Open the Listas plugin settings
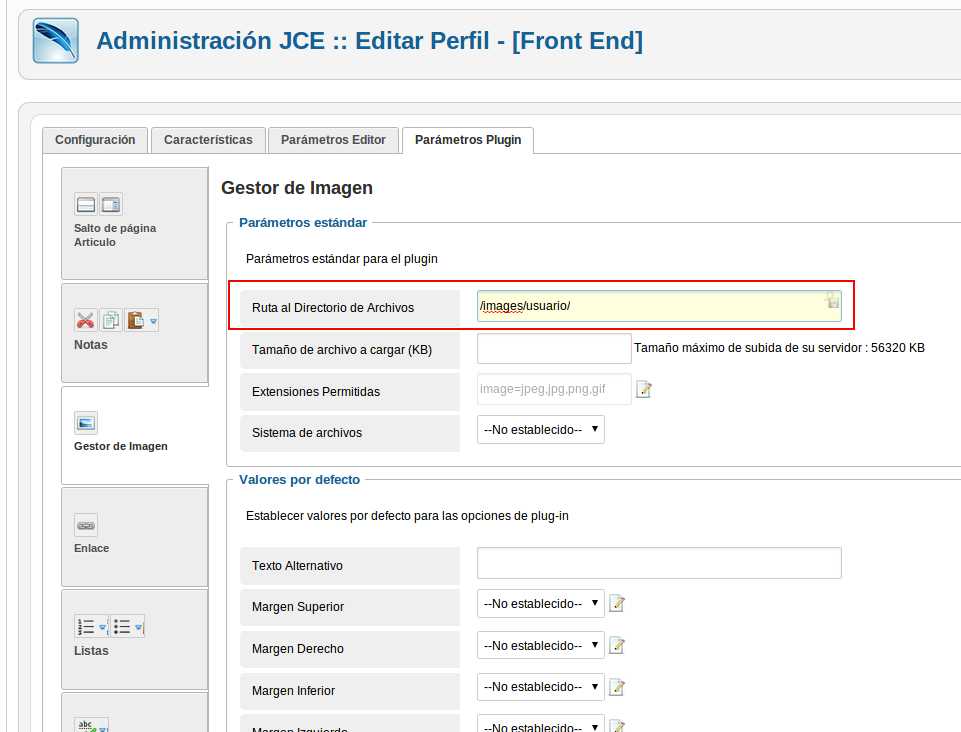The height and width of the screenshot is (732, 961). [x=135, y=639]
